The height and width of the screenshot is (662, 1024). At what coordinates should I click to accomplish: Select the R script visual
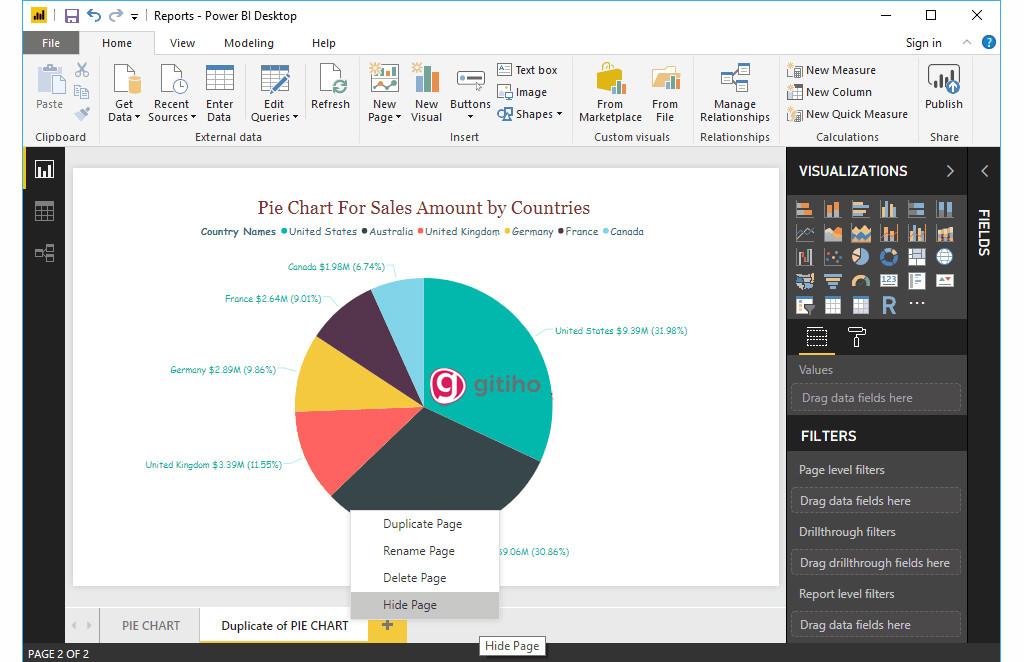(x=889, y=305)
